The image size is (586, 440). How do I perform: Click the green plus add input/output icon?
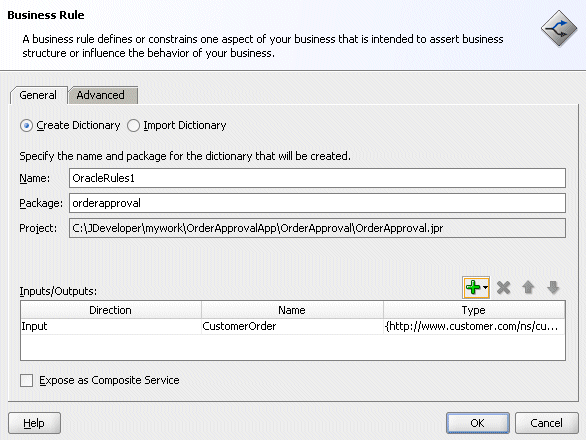click(x=473, y=287)
